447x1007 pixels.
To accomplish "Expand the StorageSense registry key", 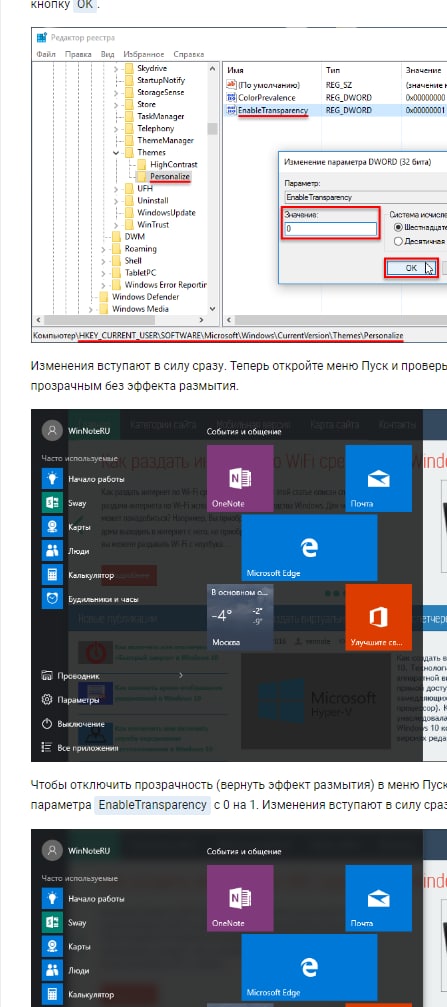I will [x=116, y=92].
